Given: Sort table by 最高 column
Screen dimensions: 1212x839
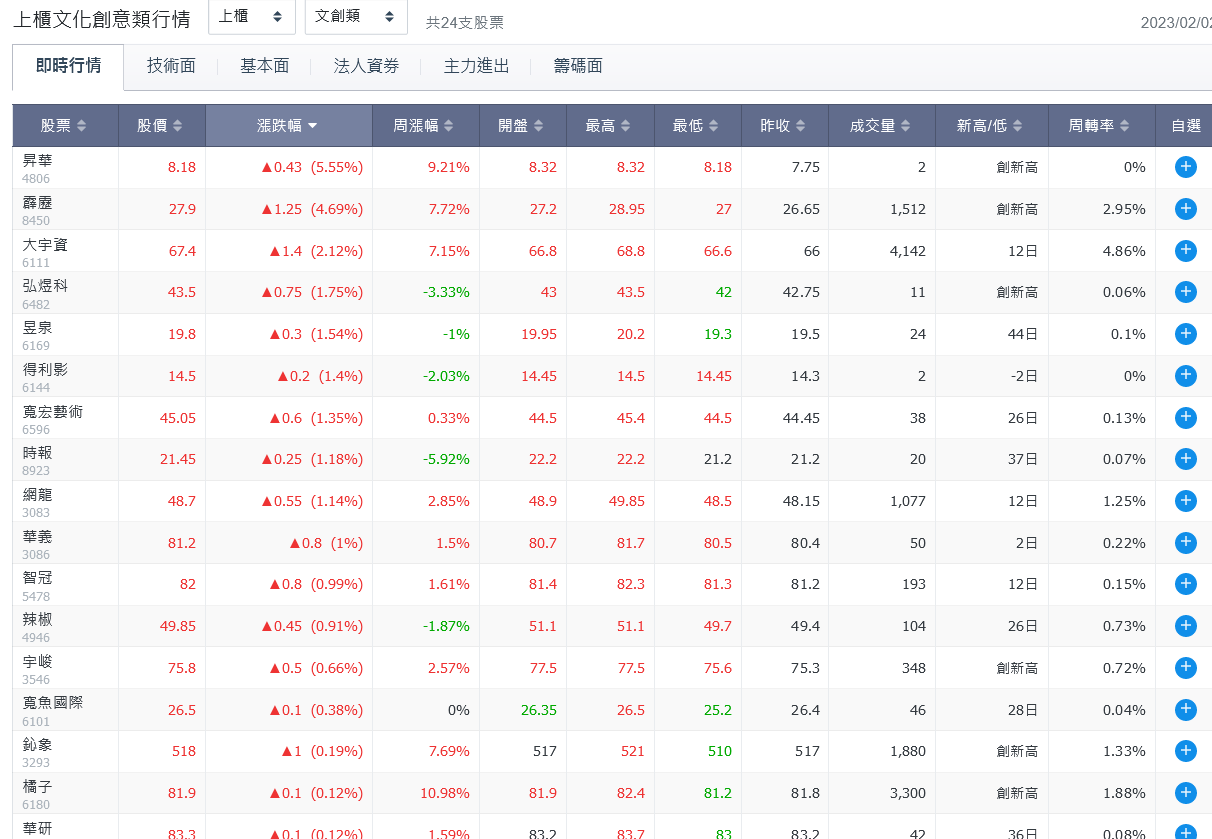Looking at the screenshot, I should [x=609, y=126].
